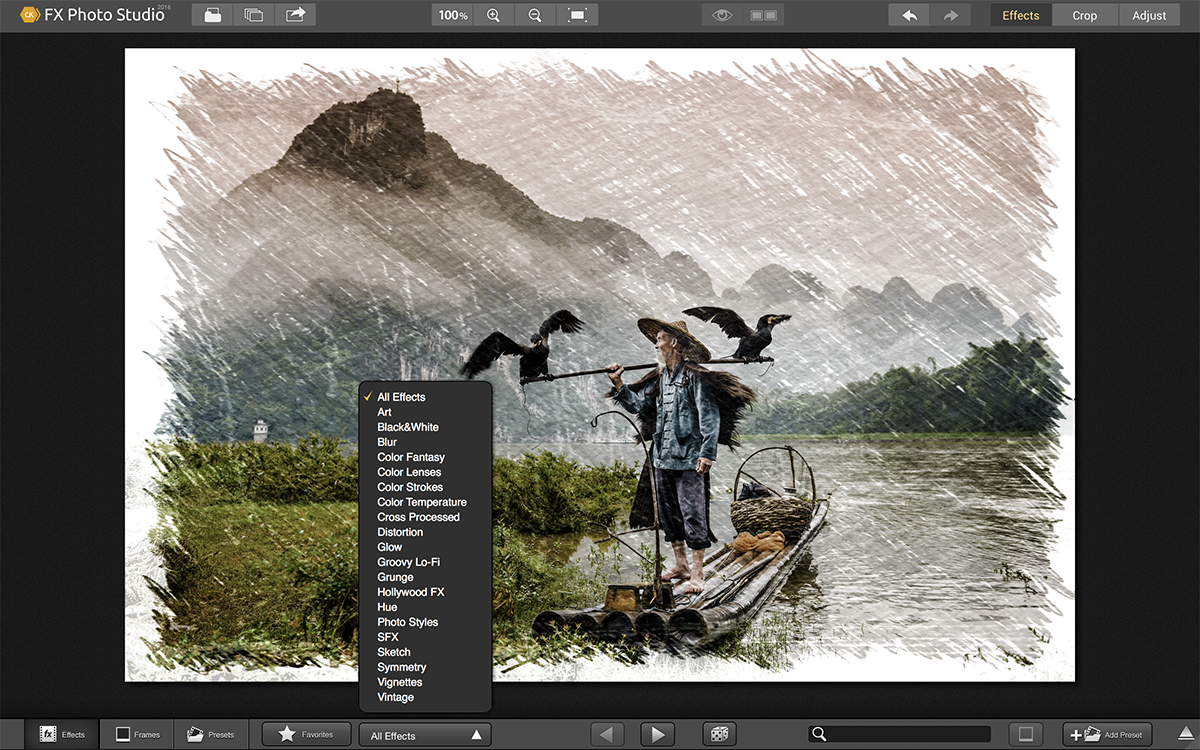Toggle the eye preview original button
This screenshot has height=750, width=1200.
[722, 15]
